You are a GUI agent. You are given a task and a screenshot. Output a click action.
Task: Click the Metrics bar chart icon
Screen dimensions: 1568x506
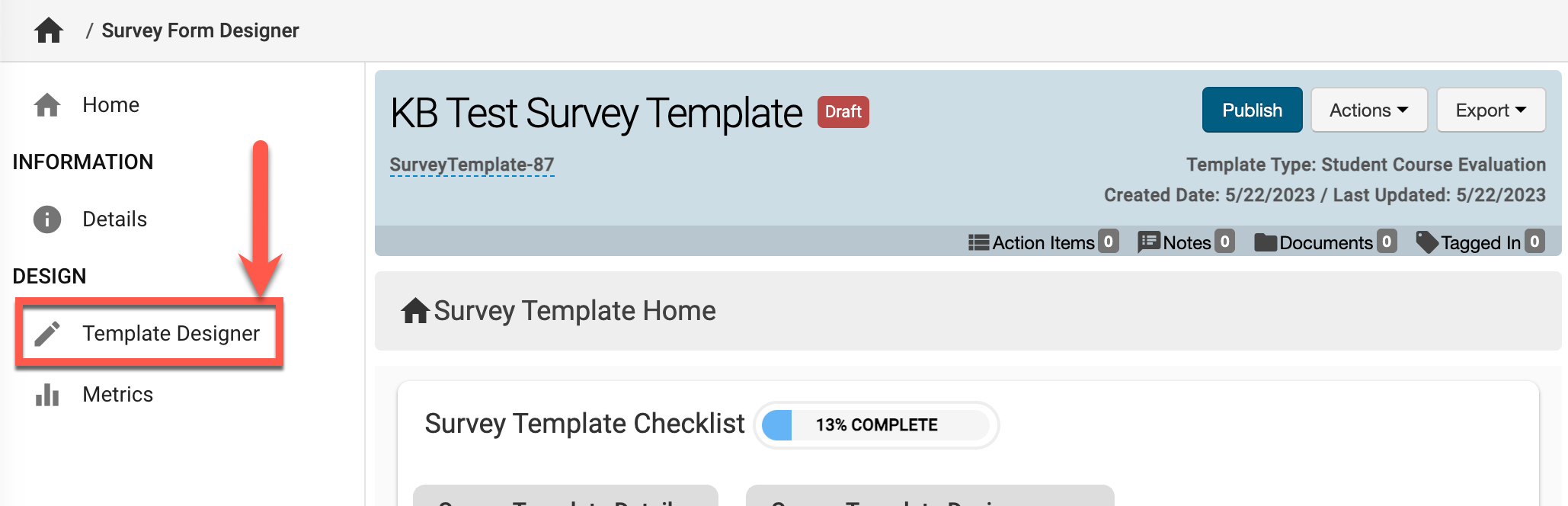click(x=47, y=395)
